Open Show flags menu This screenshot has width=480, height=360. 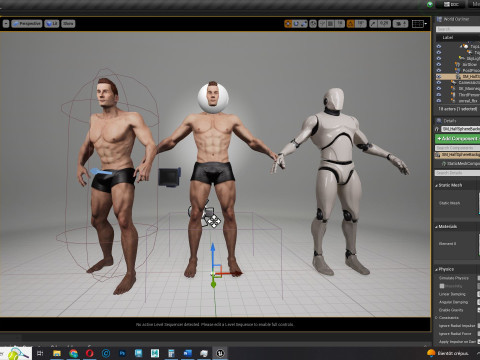point(68,24)
